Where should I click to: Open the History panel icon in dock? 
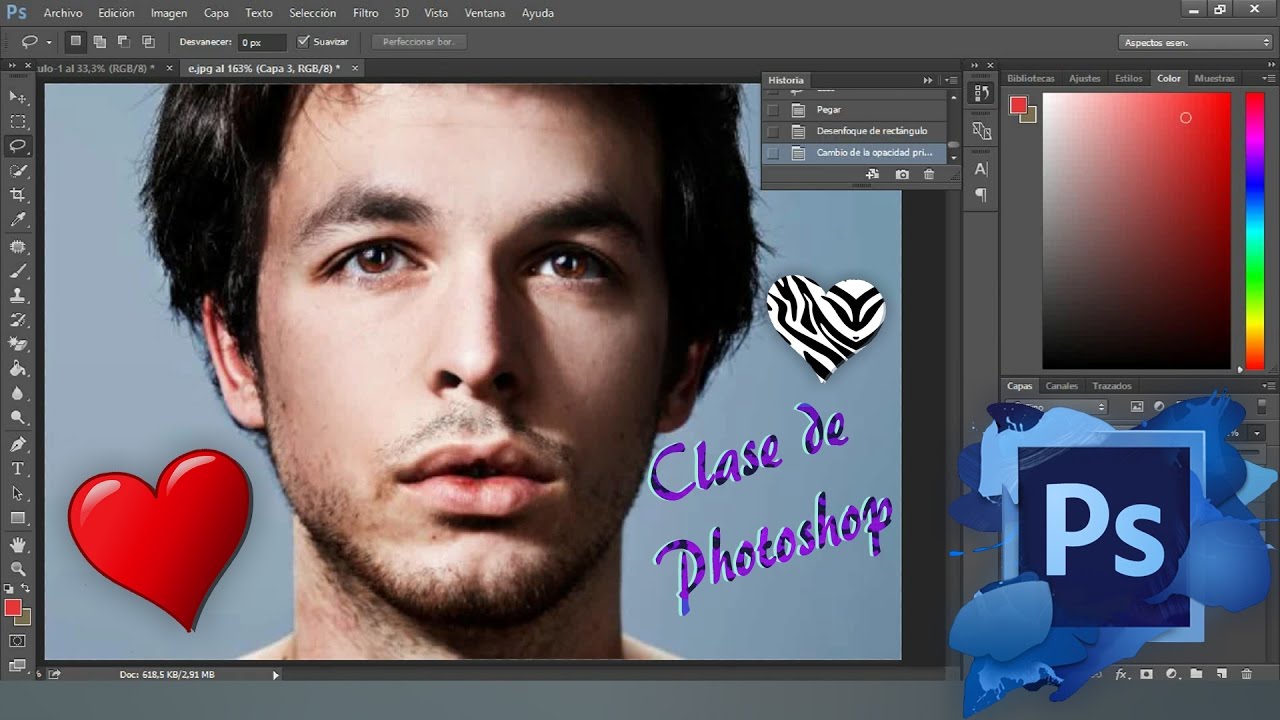coord(981,93)
